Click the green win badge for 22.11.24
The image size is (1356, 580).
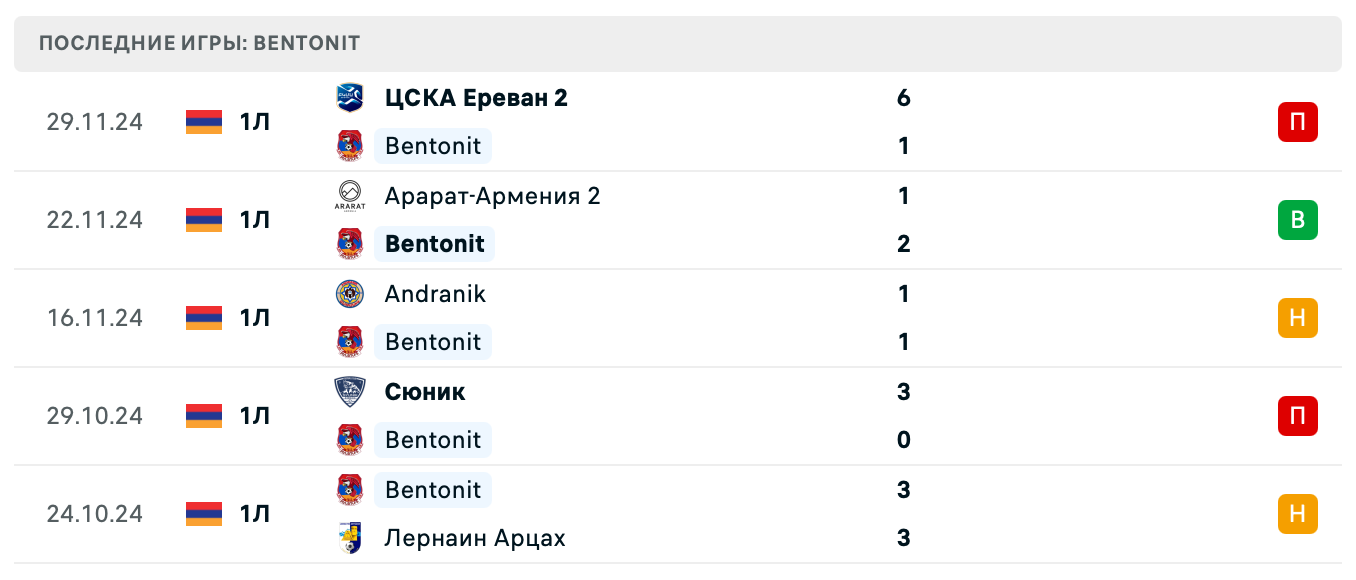pyautogui.click(x=1297, y=220)
